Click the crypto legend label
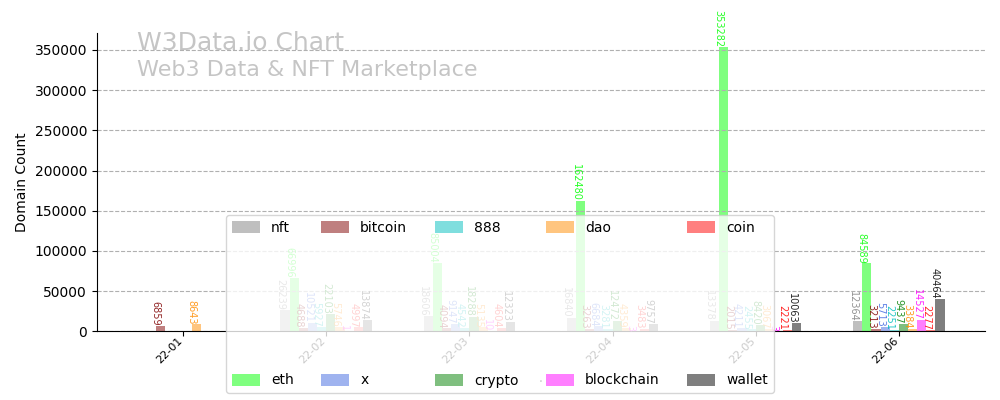The height and width of the screenshot is (400, 1000). [x=496, y=380]
